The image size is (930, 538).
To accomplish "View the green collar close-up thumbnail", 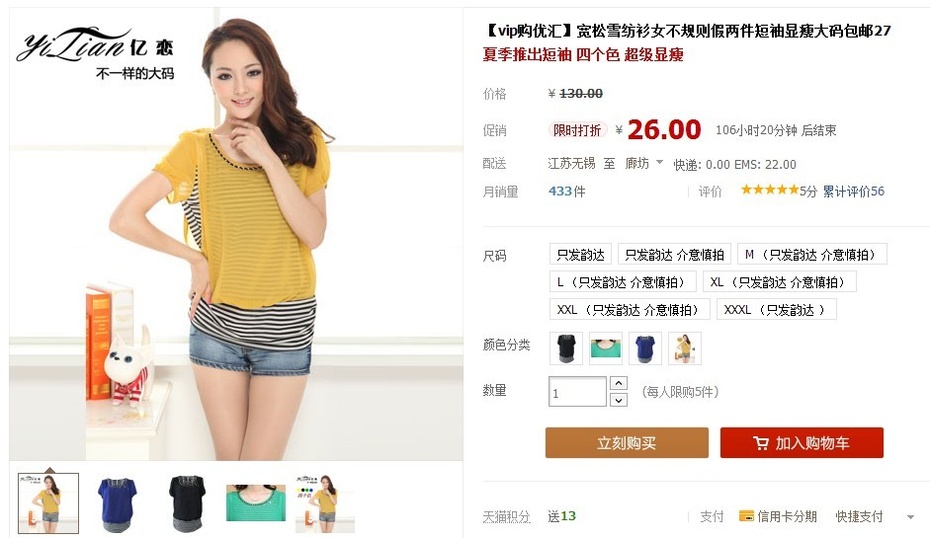I will 256,502.
